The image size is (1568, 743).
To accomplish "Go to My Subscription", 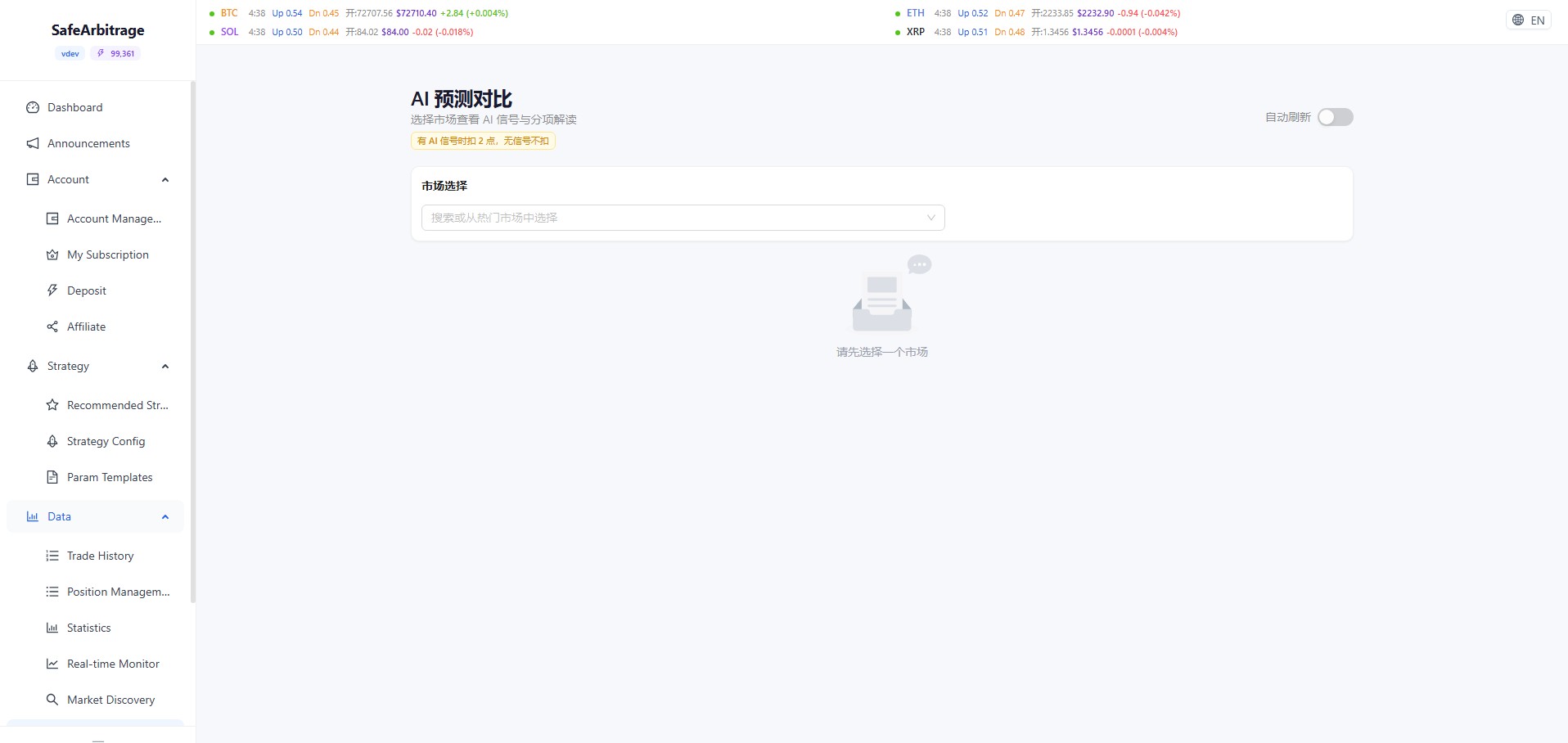I will click(107, 254).
